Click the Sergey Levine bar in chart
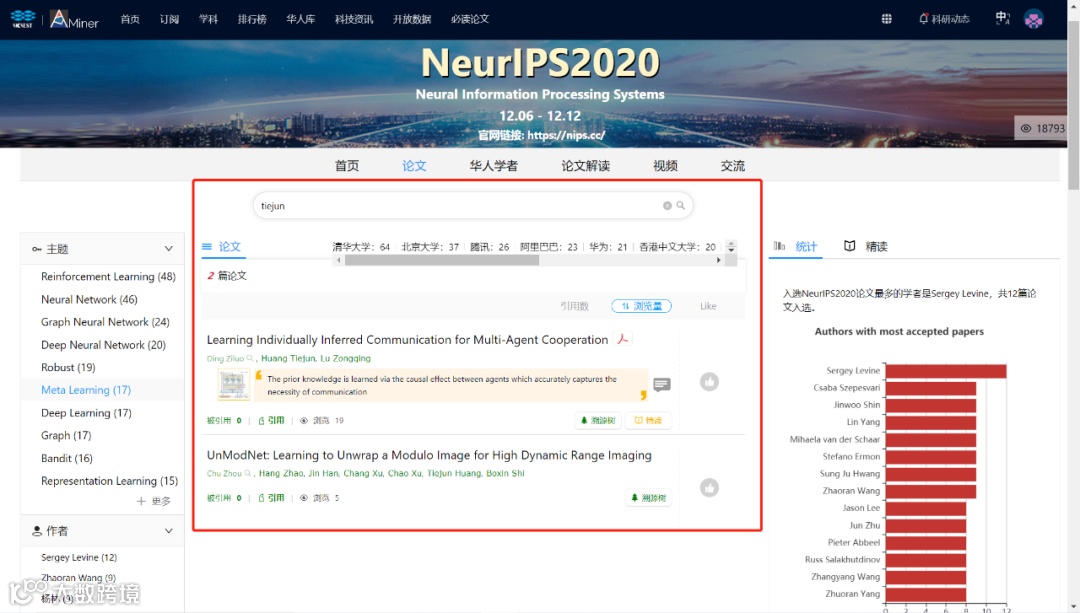 click(946, 371)
